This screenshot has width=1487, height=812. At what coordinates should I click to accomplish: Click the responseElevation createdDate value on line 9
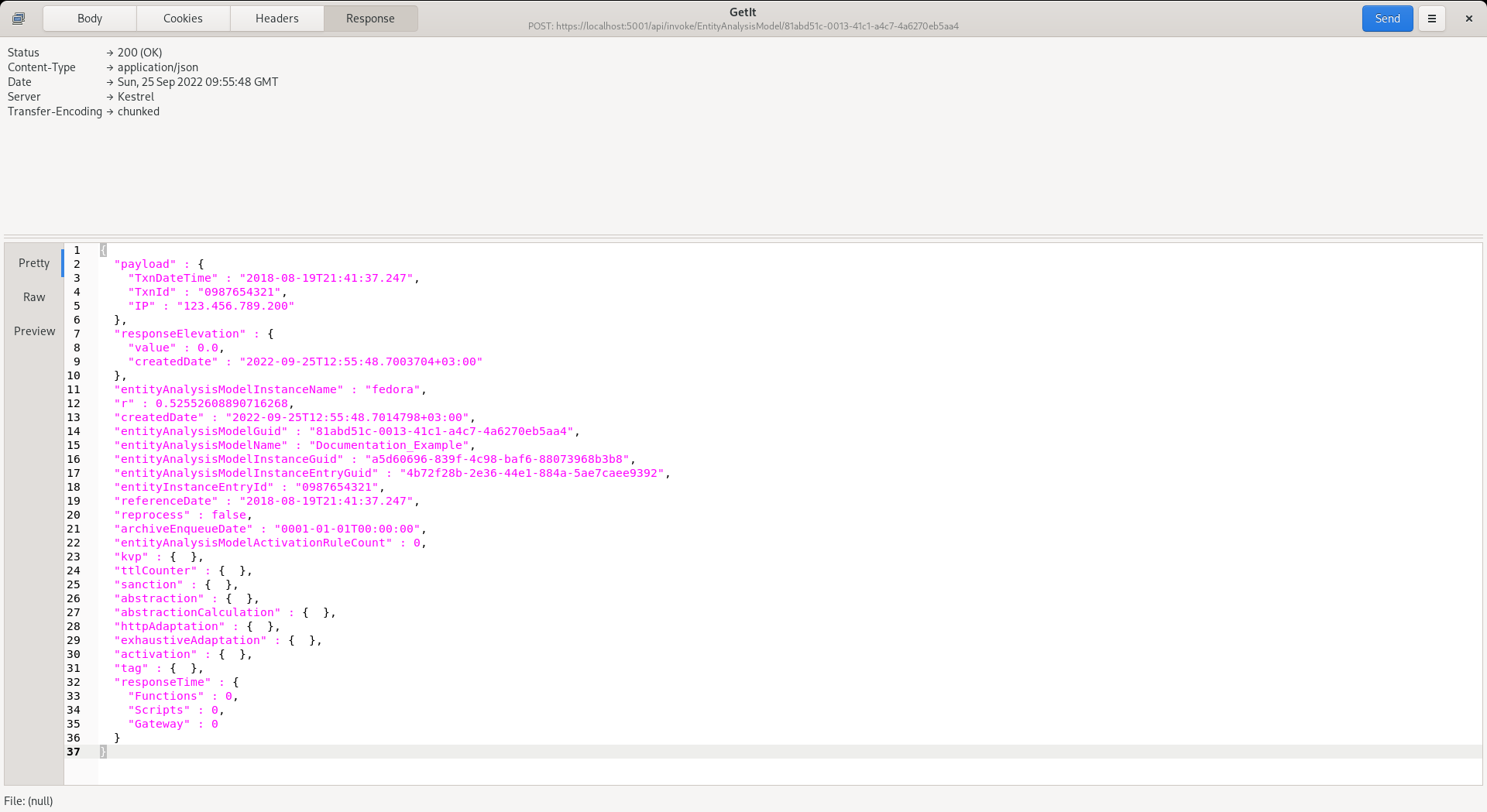click(361, 362)
